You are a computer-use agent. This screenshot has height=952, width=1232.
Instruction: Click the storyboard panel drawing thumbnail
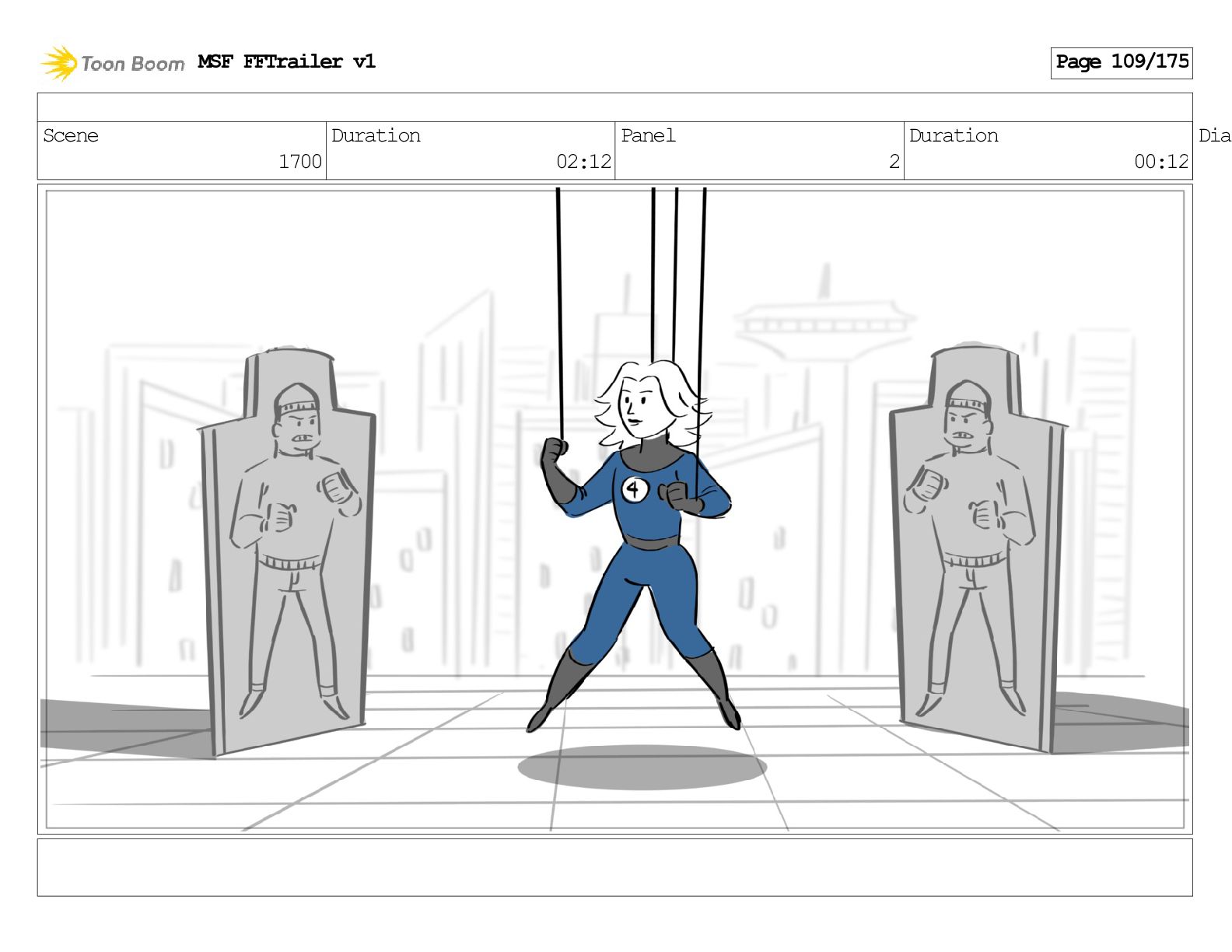tap(614, 509)
